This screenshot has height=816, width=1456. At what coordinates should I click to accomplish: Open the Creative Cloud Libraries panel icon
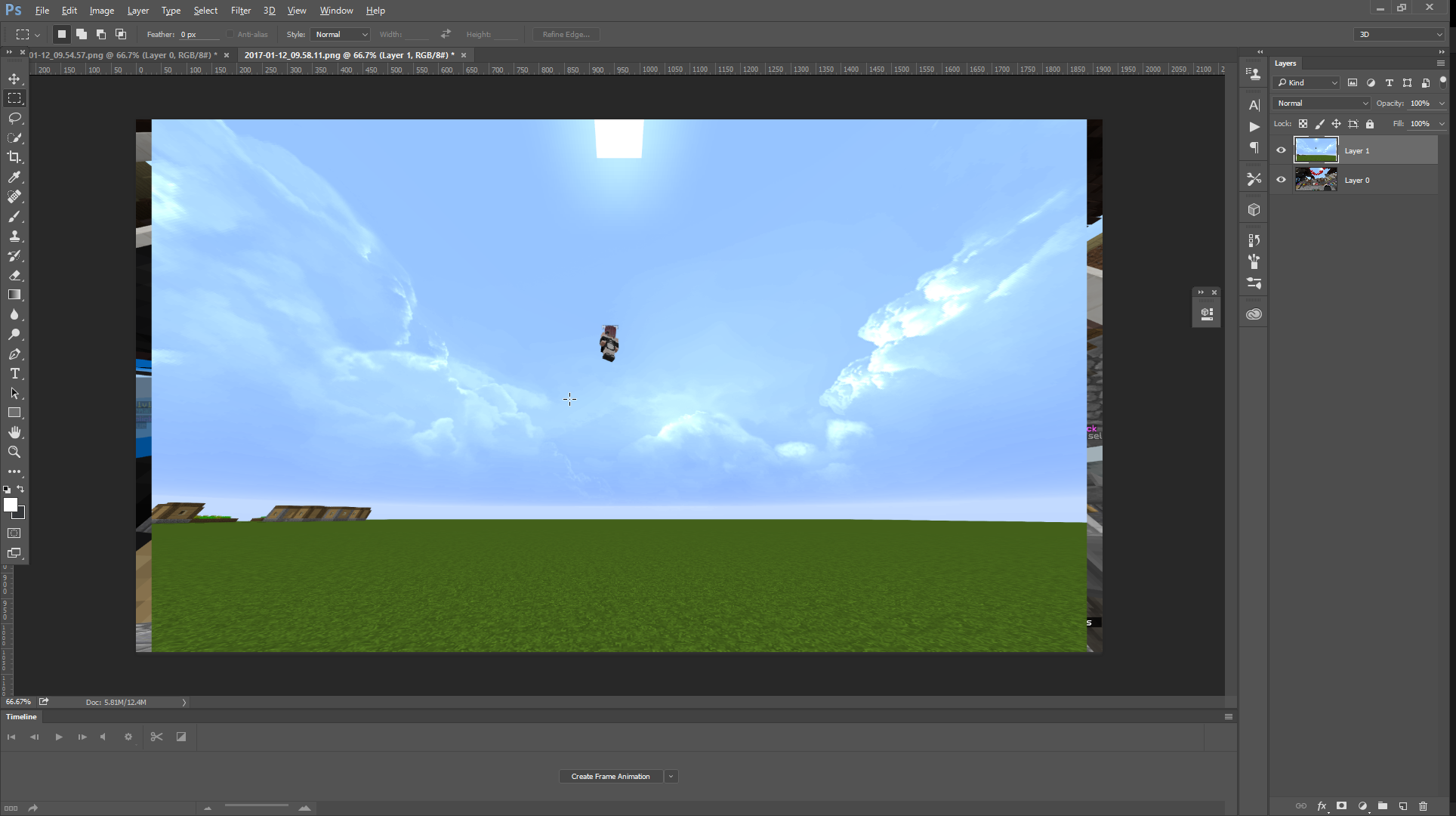click(1254, 314)
